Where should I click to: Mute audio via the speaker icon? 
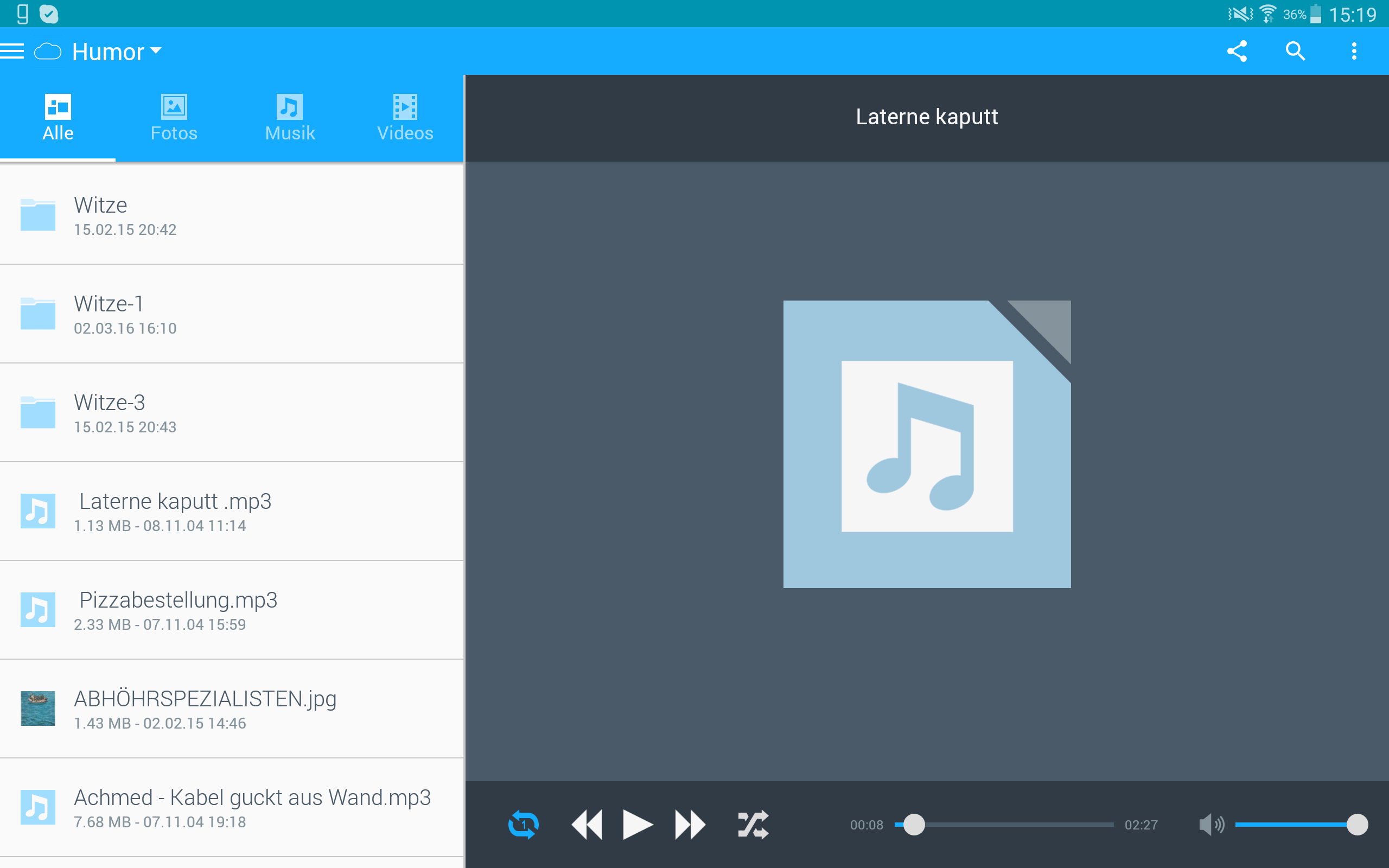pyautogui.click(x=1211, y=825)
